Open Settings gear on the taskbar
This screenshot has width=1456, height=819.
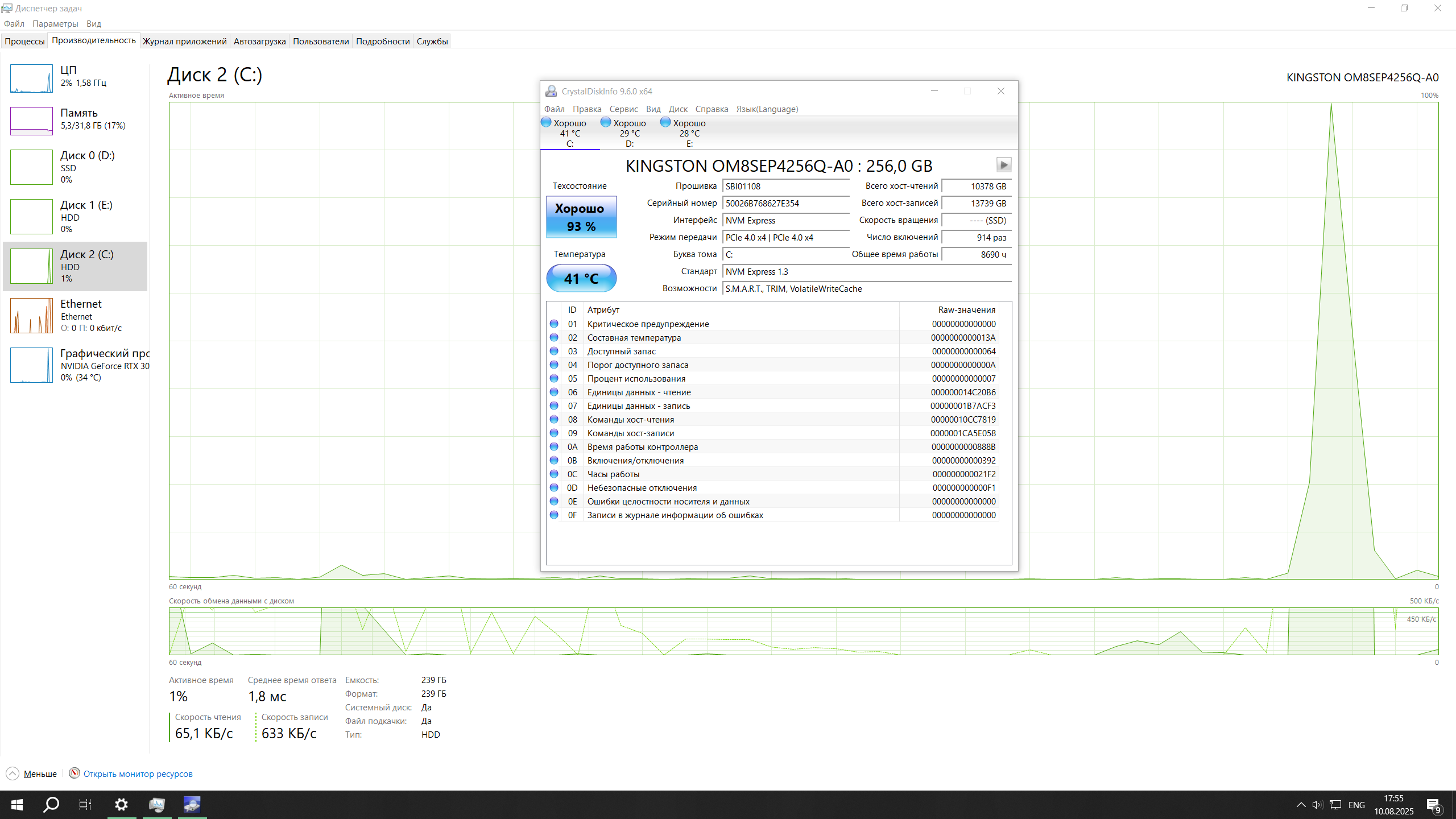pyautogui.click(x=121, y=804)
